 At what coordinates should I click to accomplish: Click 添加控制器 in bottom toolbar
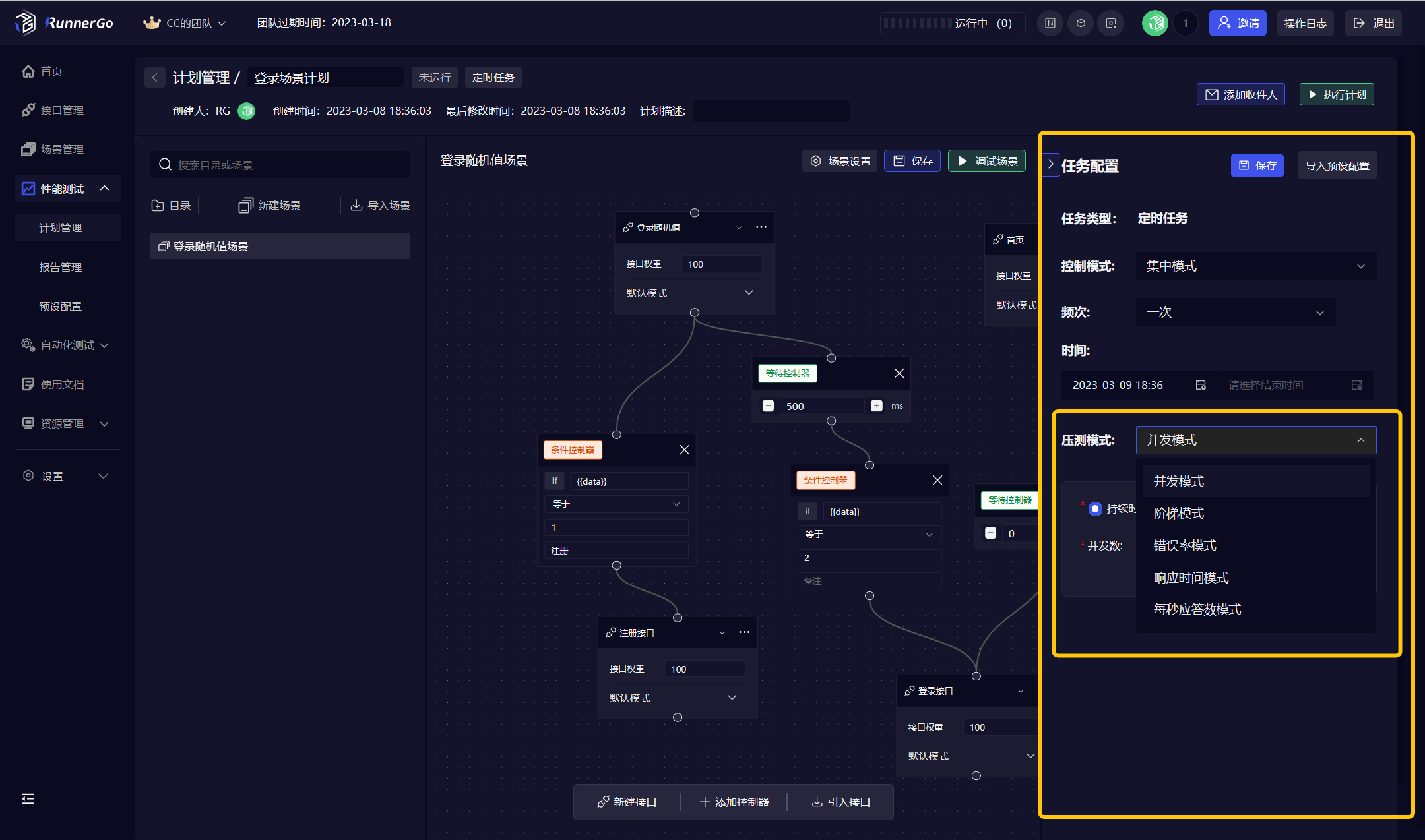734,802
